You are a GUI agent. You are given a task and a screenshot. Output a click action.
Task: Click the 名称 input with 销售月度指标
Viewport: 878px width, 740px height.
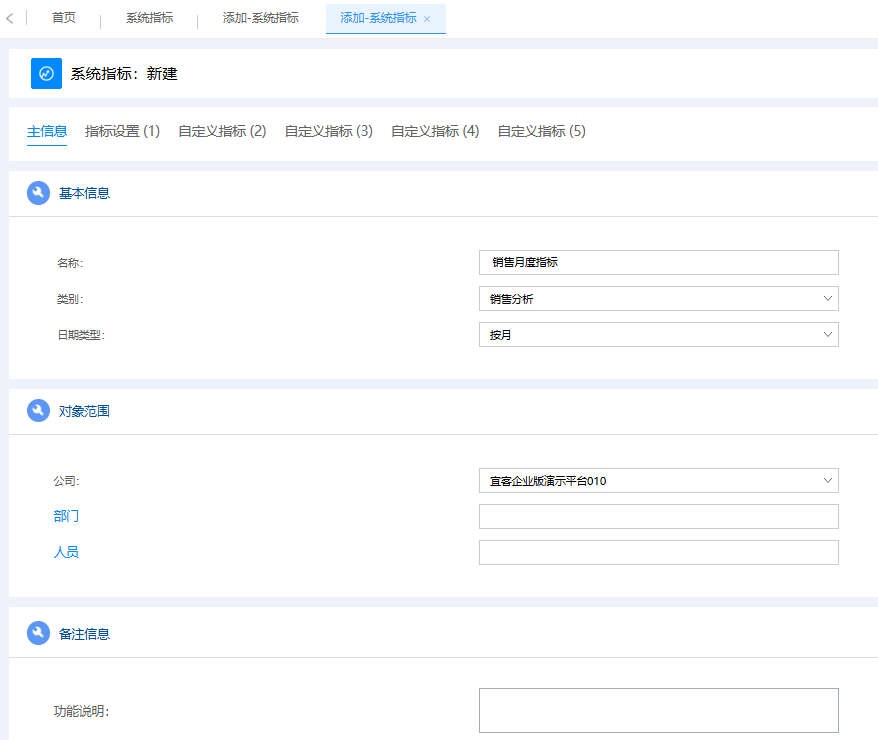(658, 263)
